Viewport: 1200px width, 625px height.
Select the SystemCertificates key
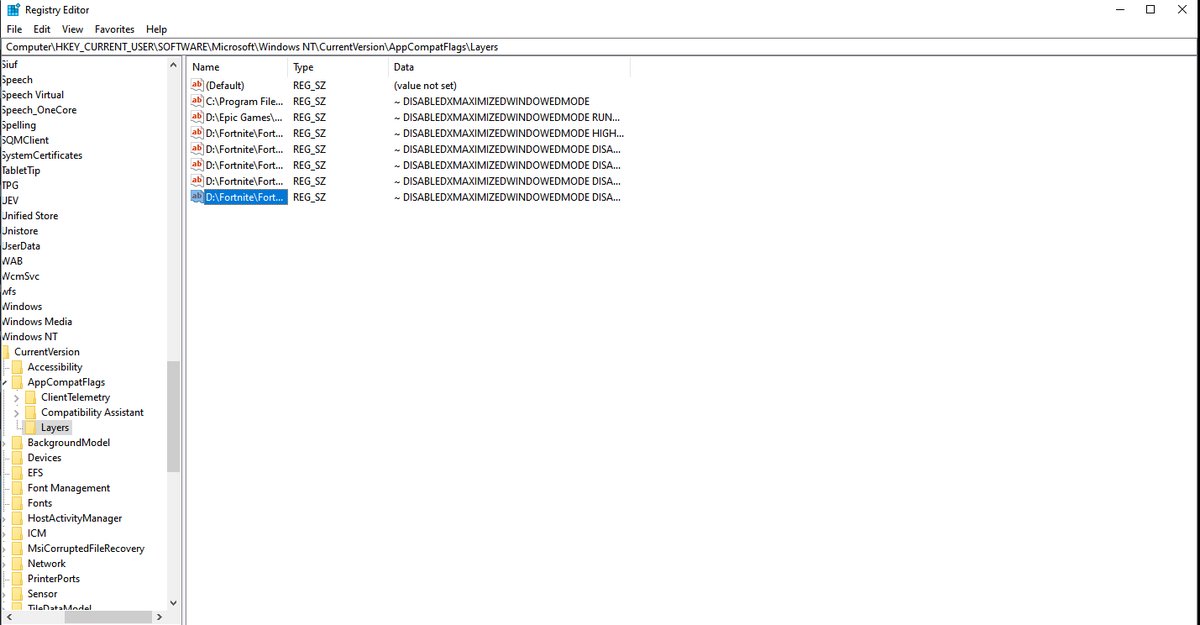point(42,155)
